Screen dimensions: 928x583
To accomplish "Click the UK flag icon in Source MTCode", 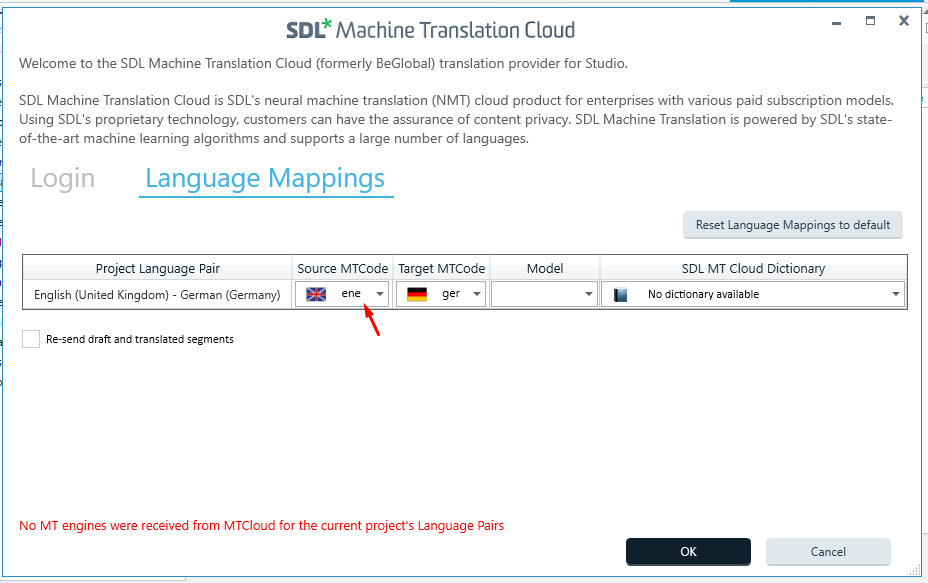I will [316, 294].
